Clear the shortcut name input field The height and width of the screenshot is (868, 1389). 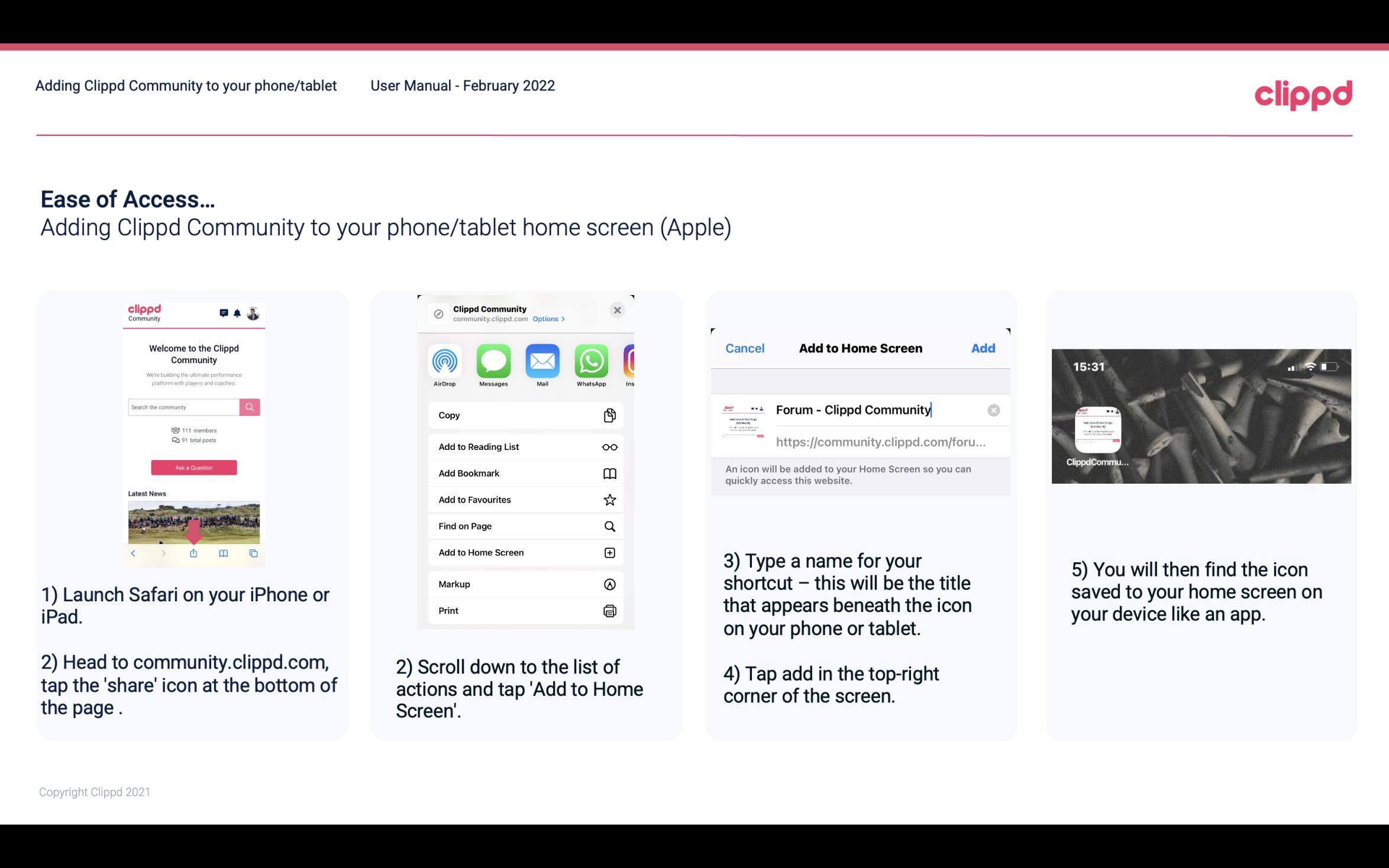coord(994,409)
